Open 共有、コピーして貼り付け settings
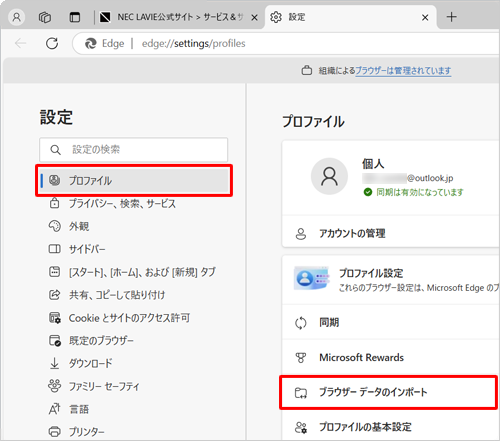This screenshot has height=441, width=500. point(117,295)
